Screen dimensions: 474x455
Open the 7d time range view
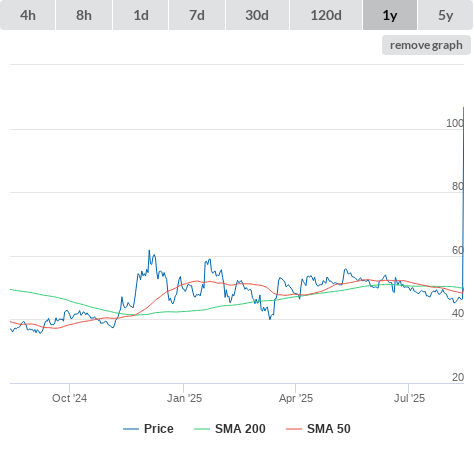click(197, 15)
